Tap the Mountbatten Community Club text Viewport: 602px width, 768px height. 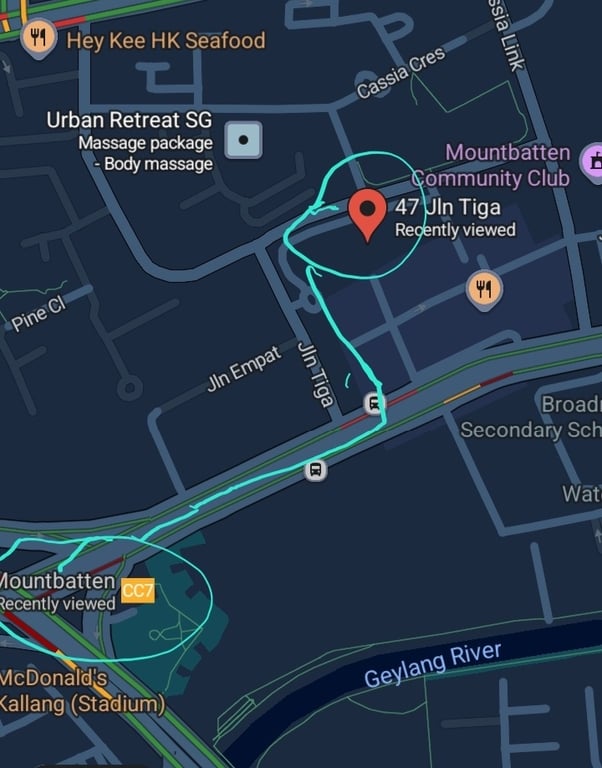491,166
